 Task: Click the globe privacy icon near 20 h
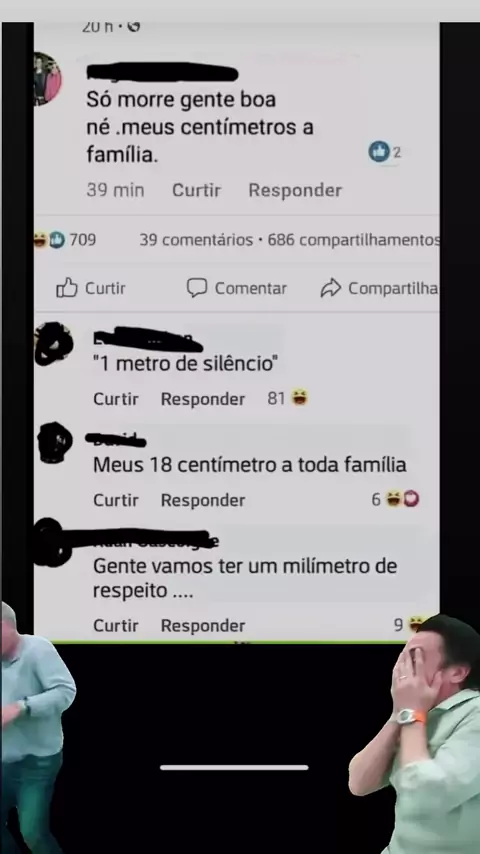[133, 26]
